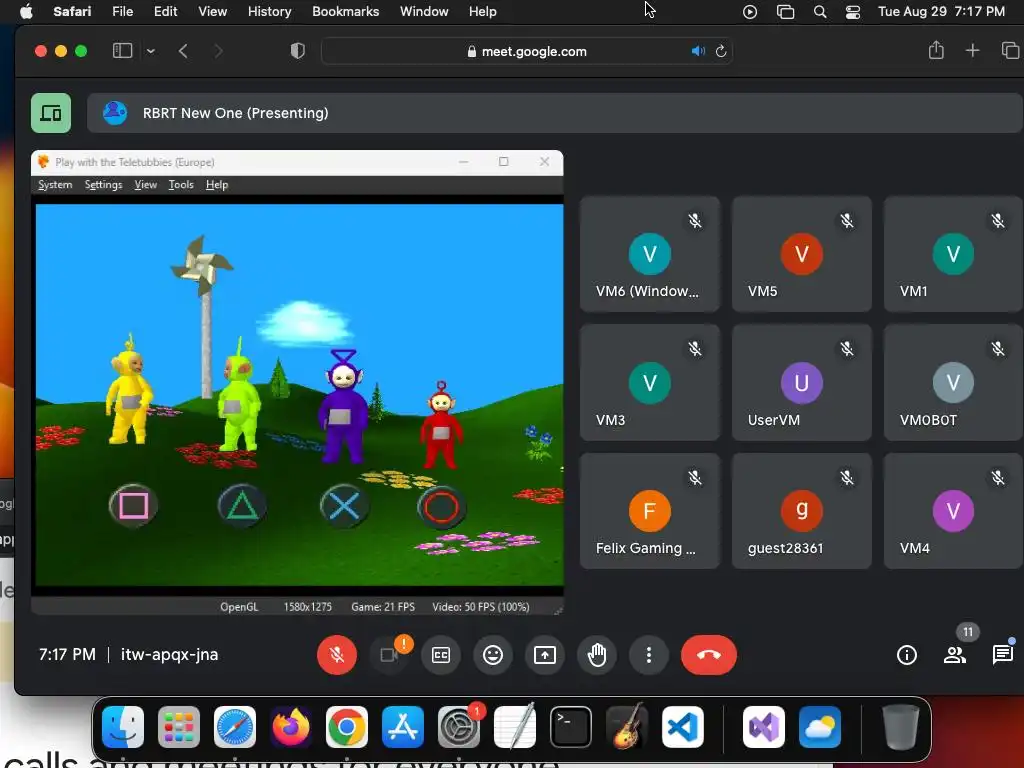Open GarageBand from the Dock
The image size is (1024, 768).
(627, 727)
